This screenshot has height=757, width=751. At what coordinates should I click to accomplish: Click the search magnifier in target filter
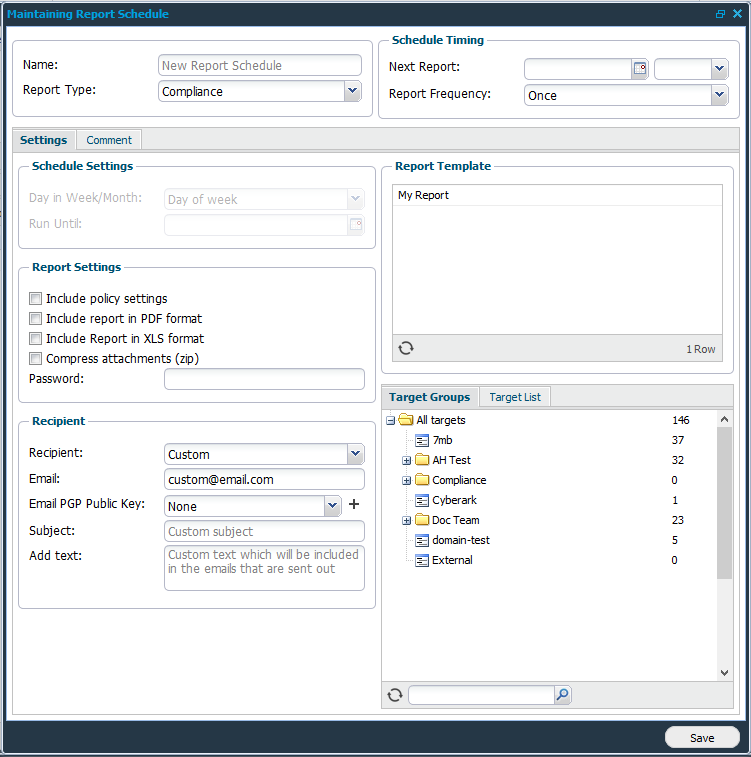(562, 695)
